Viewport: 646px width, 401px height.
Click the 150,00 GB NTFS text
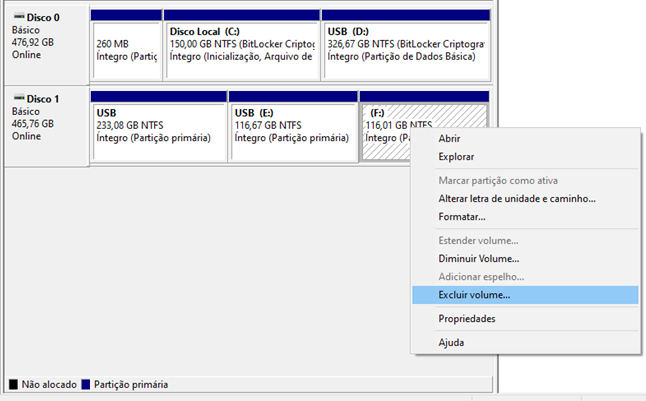click(x=203, y=44)
